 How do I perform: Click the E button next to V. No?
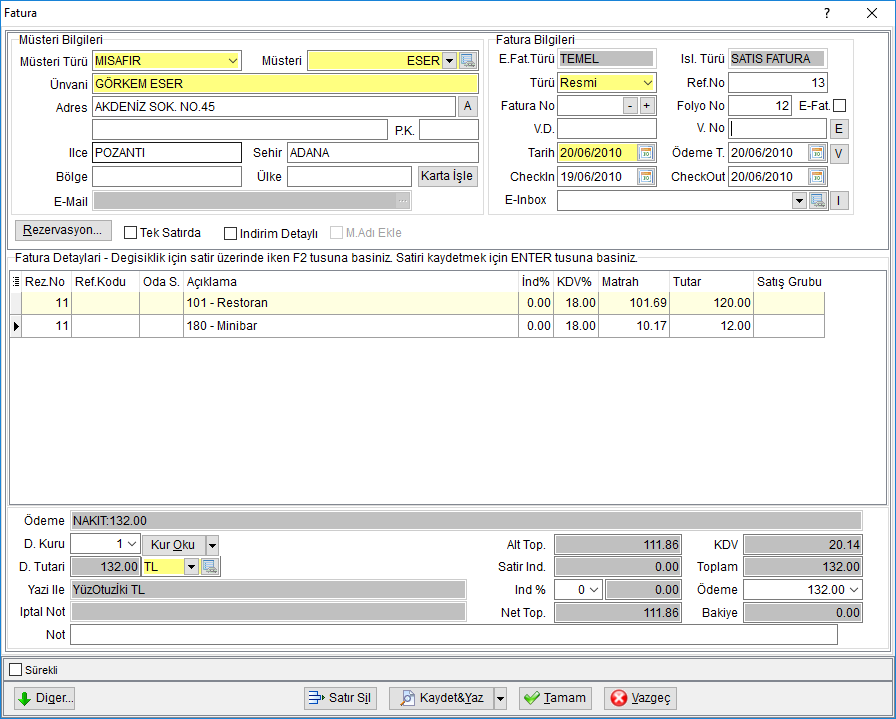click(x=839, y=129)
